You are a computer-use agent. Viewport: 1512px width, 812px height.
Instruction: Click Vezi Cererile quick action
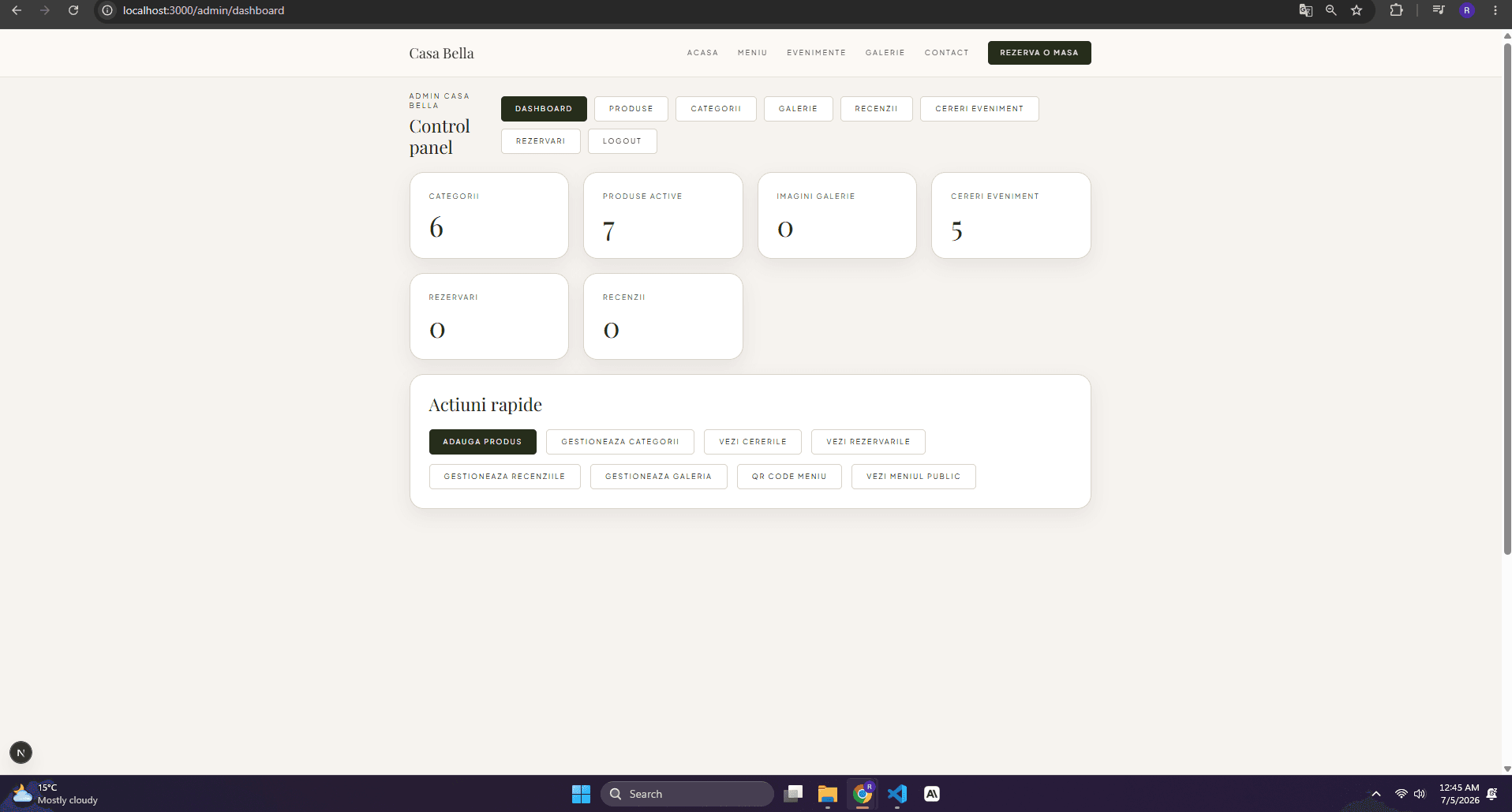tap(753, 442)
